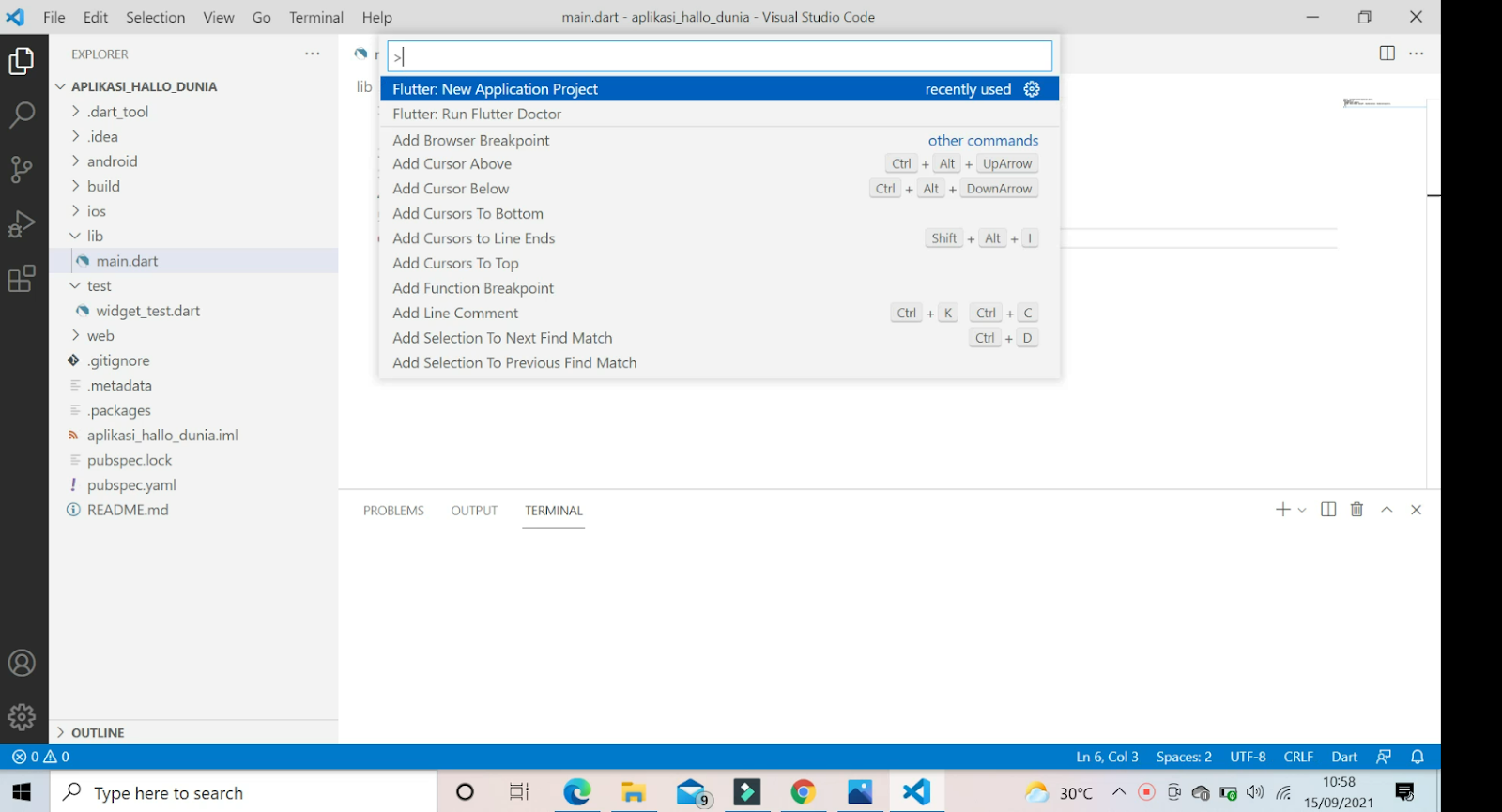Click the Split Editor Right icon
1502x812 pixels.
[1387, 54]
